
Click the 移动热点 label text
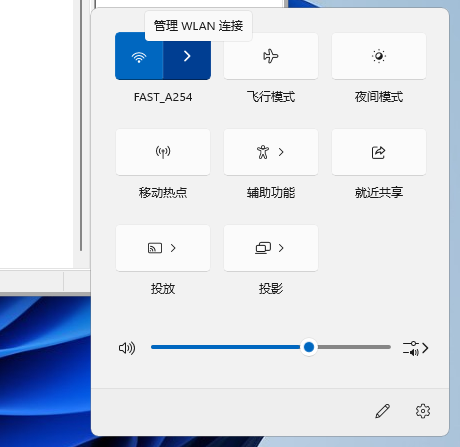[163, 193]
